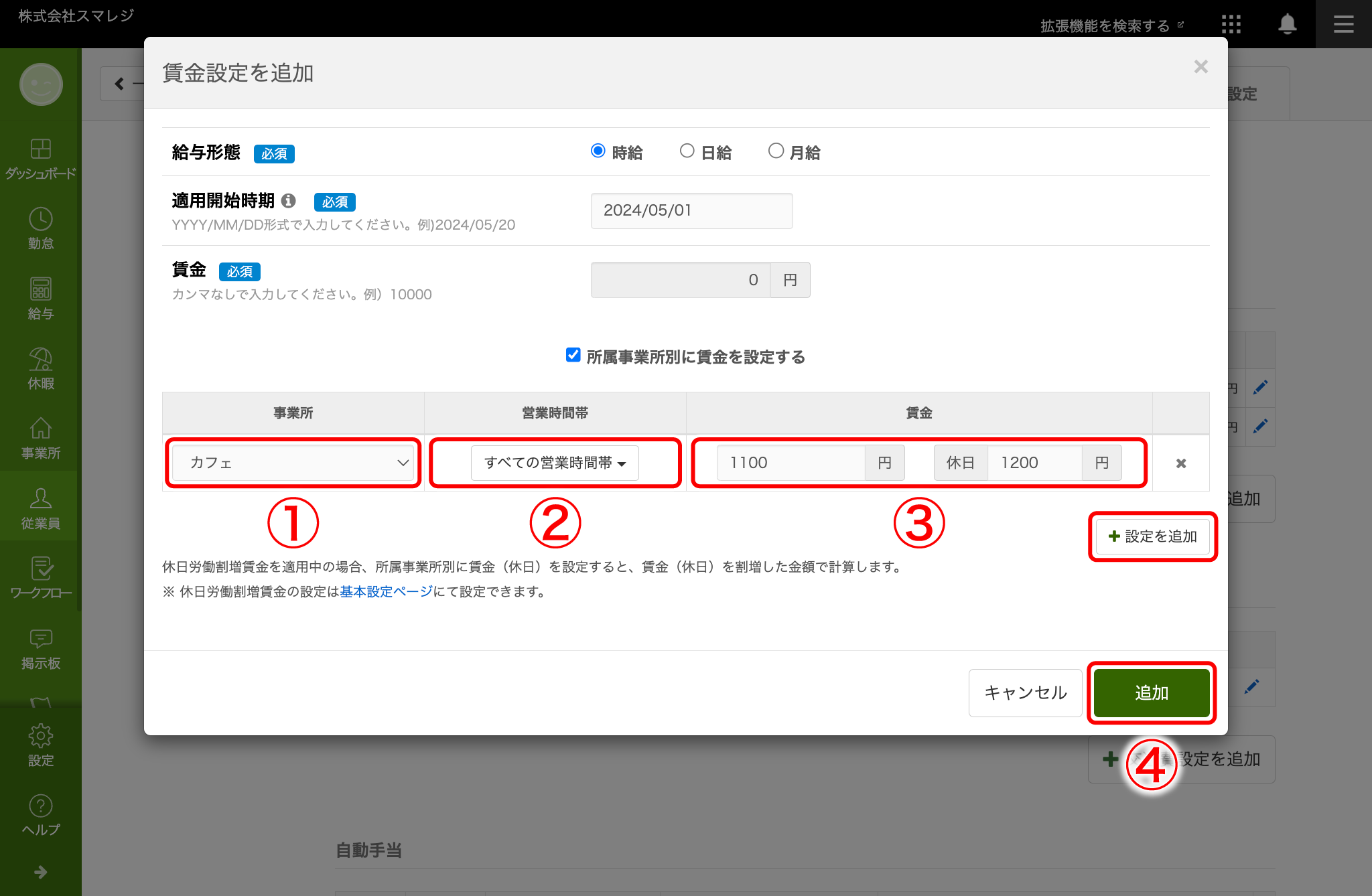Open ヘルプ in the sidebar

[41, 814]
